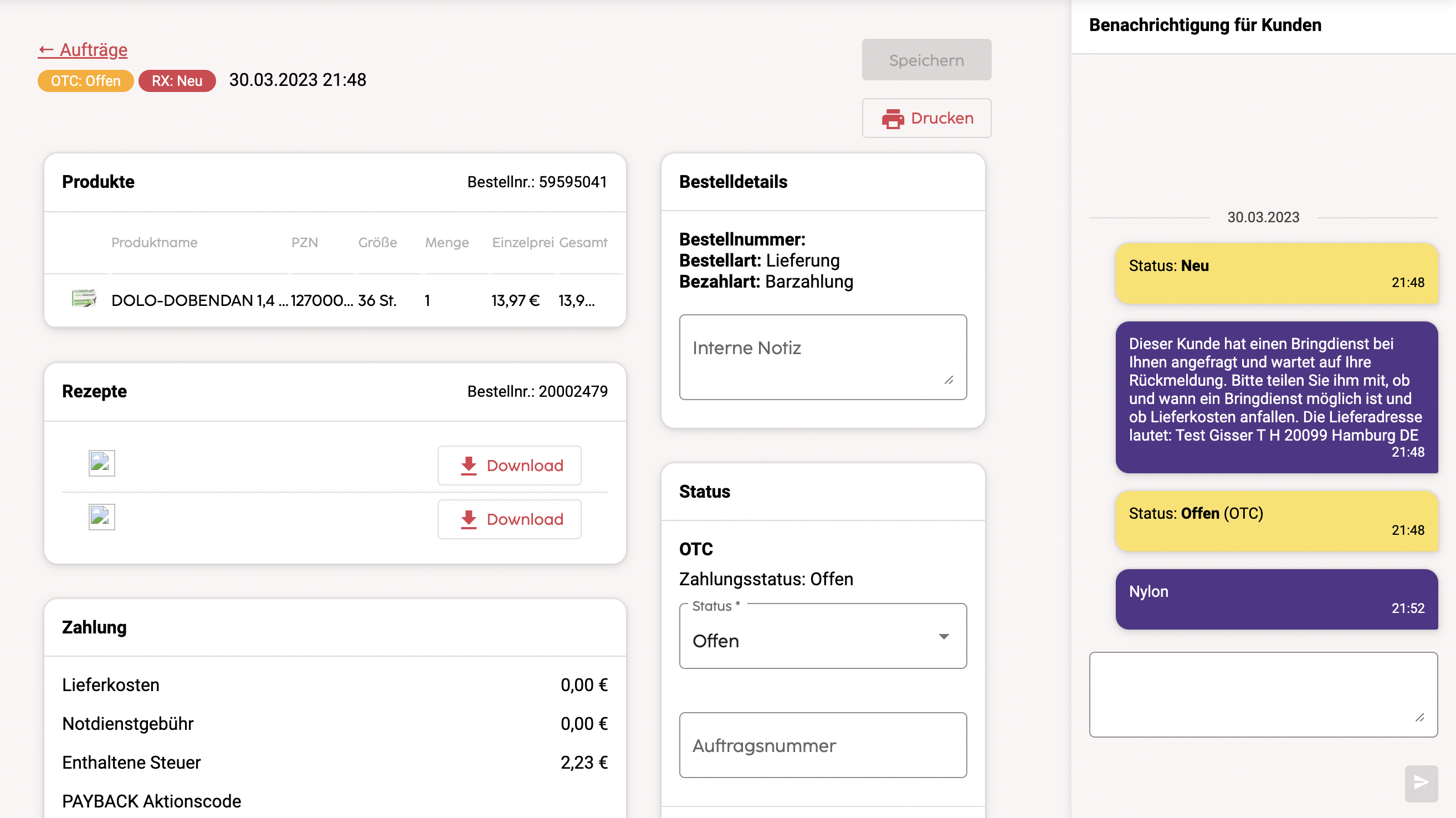Select the DOLO-DOBENDAN product row
1456x818 pixels.
click(335, 300)
